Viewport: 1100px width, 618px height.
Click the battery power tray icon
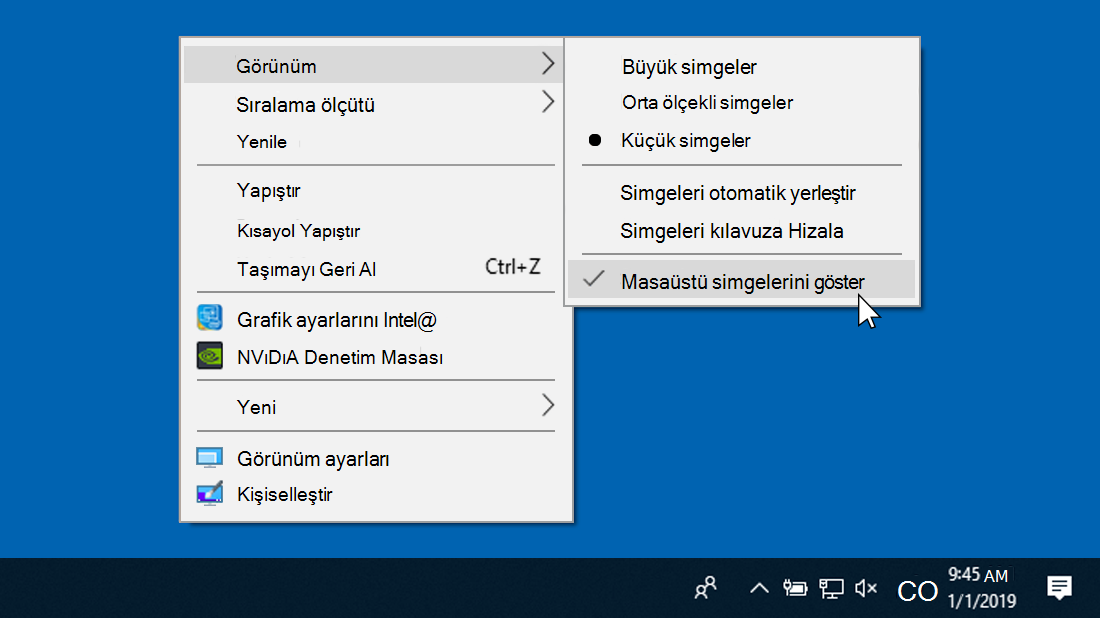(x=795, y=588)
